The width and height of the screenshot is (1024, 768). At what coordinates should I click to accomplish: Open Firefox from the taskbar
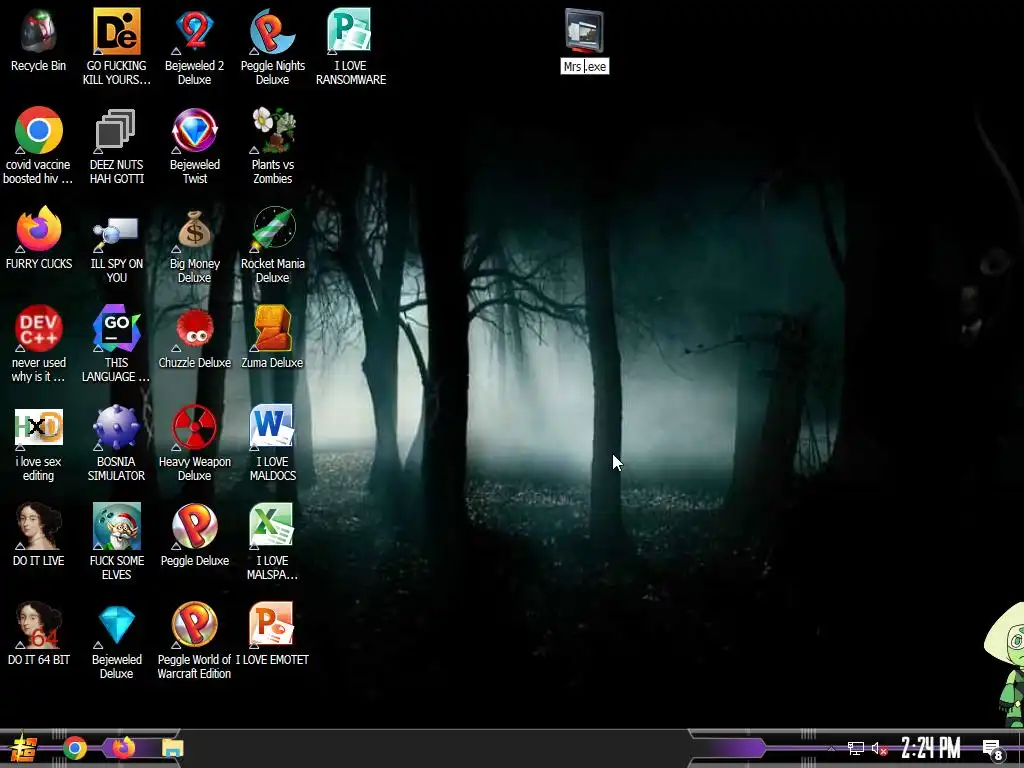click(x=123, y=748)
